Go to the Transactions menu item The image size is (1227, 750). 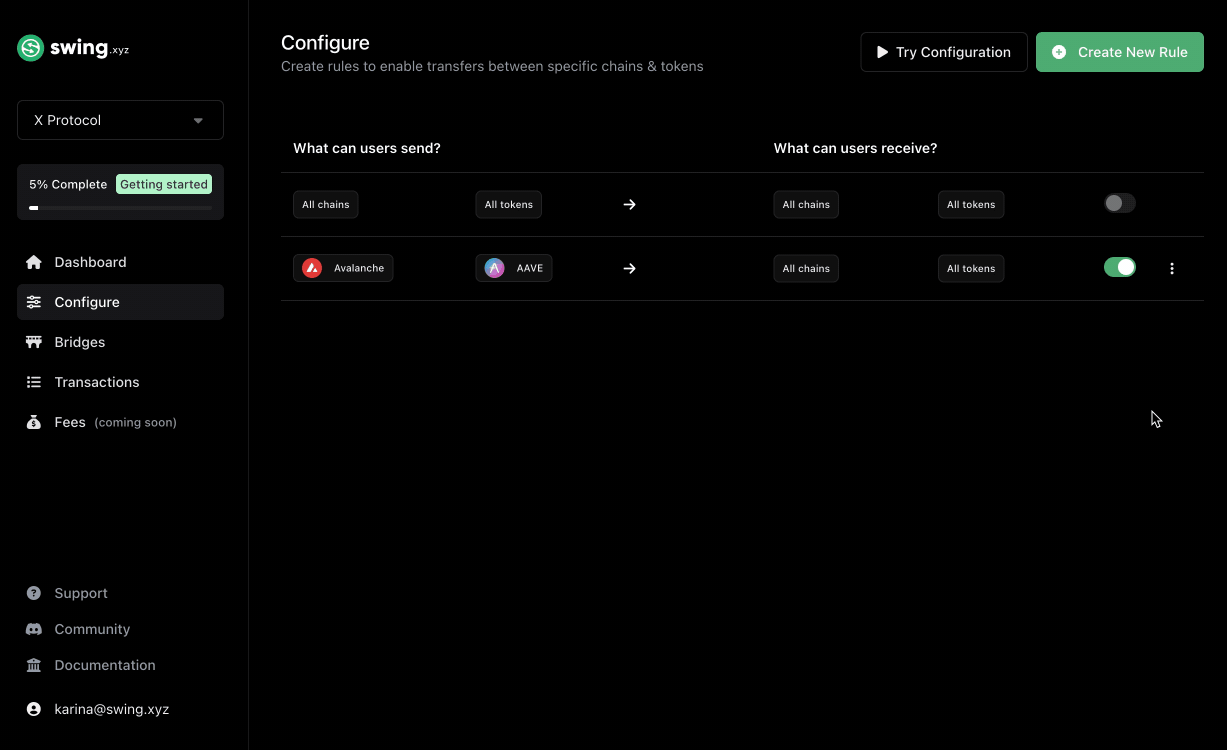(x=97, y=382)
